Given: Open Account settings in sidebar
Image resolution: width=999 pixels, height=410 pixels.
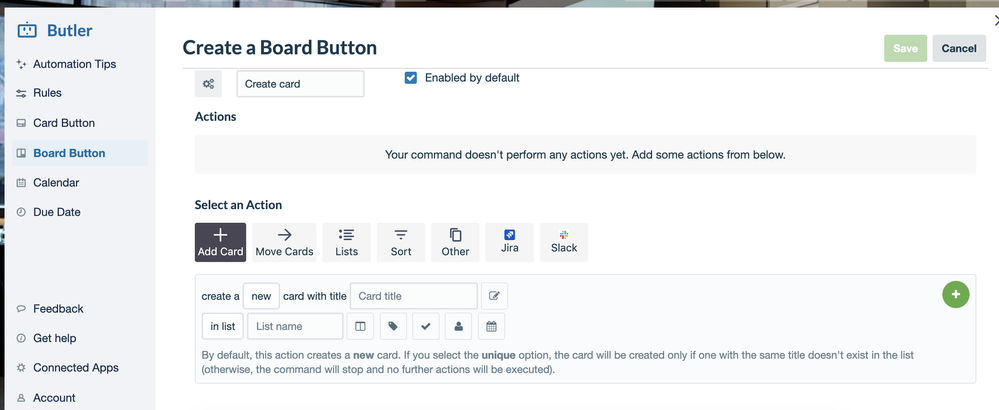Looking at the screenshot, I should (x=54, y=398).
